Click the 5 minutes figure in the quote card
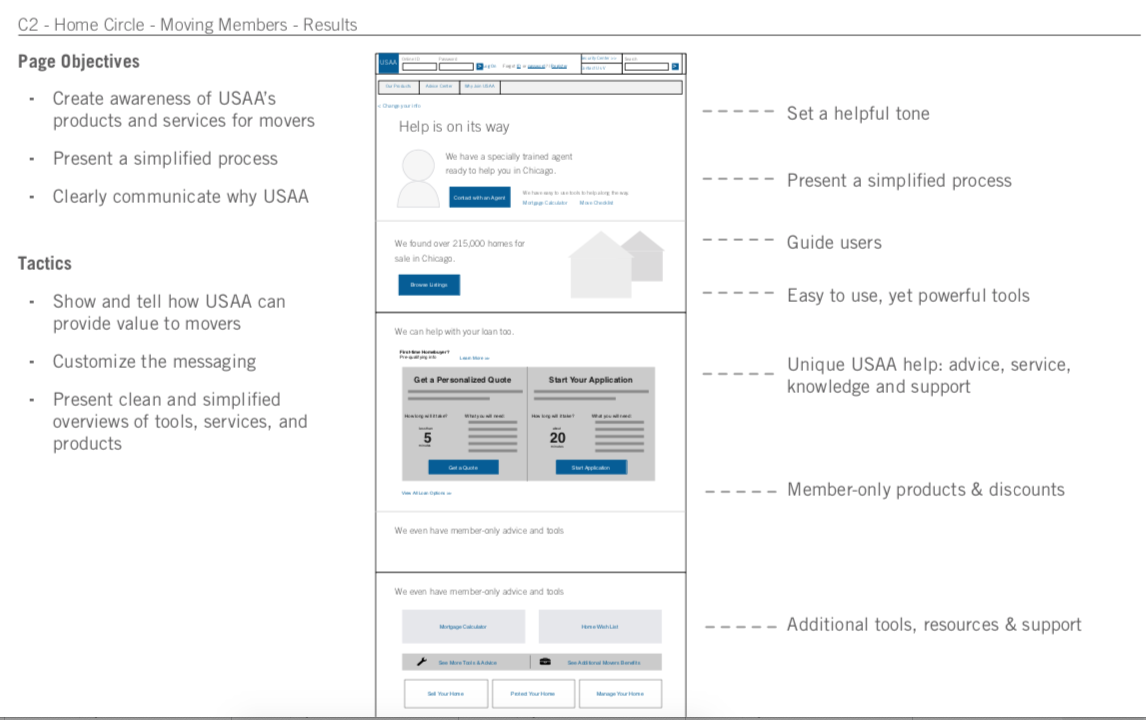 pos(427,437)
